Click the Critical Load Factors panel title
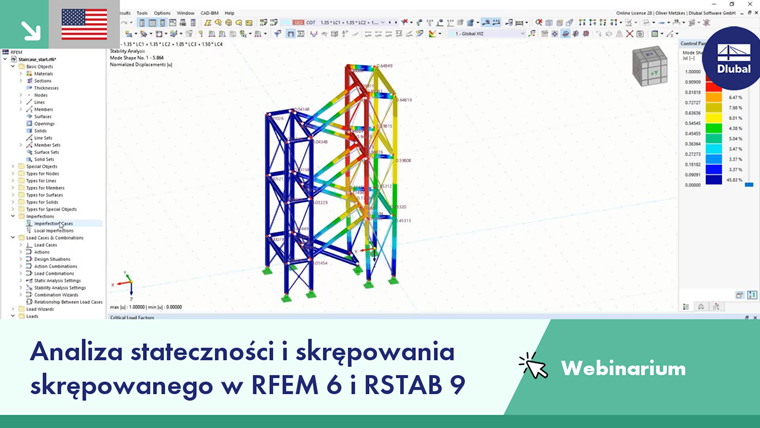The height and width of the screenshot is (428, 760). point(132,317)
